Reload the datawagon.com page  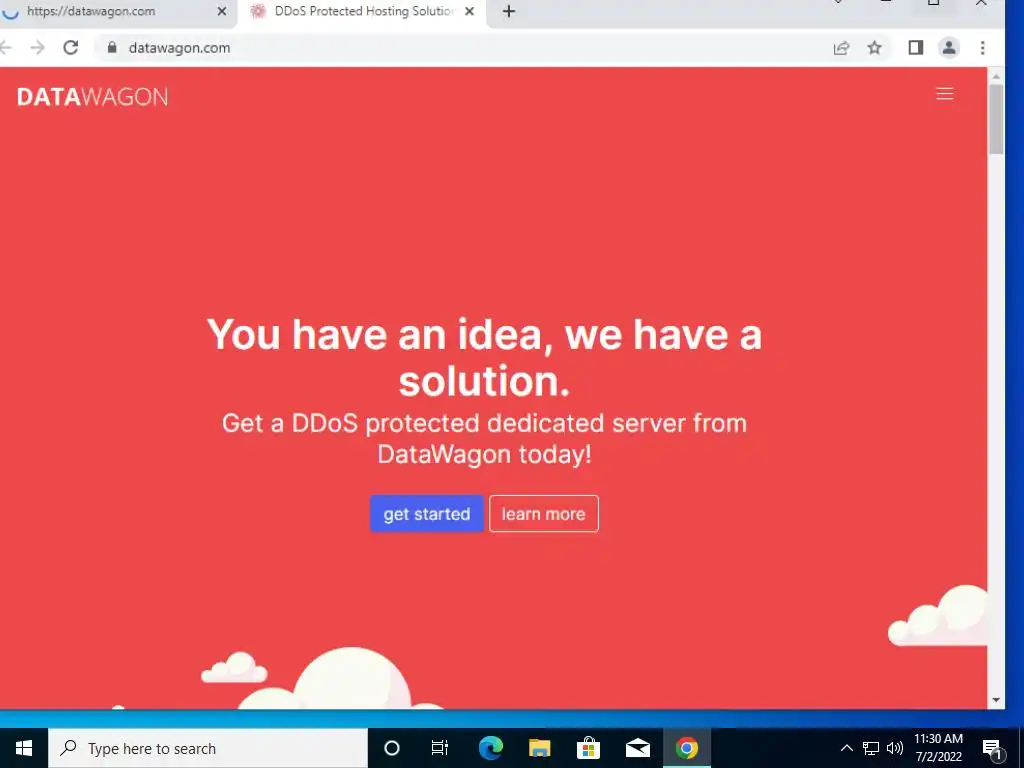click(71, 48)
